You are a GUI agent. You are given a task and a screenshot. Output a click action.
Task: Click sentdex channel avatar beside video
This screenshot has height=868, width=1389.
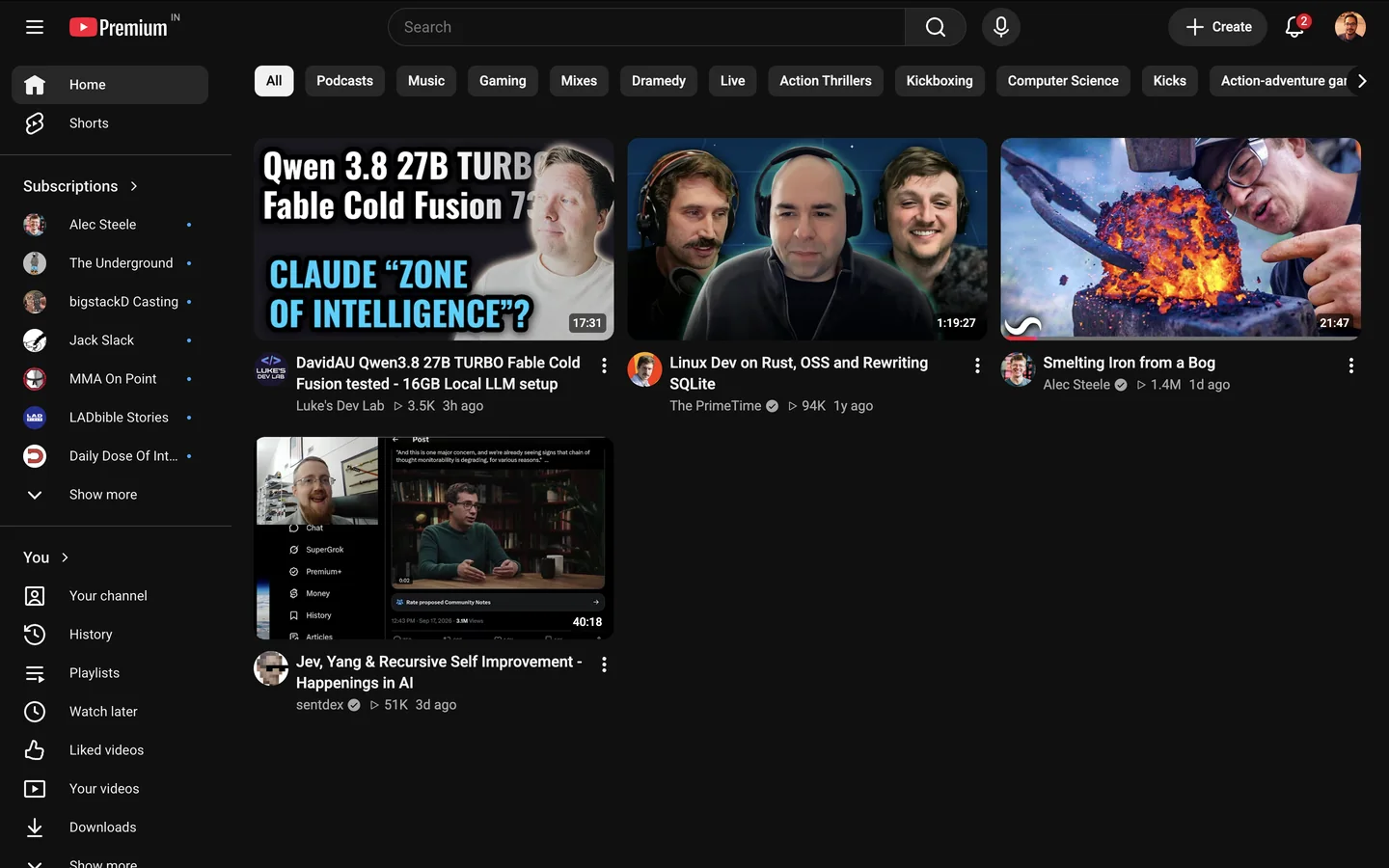(271, 668)
